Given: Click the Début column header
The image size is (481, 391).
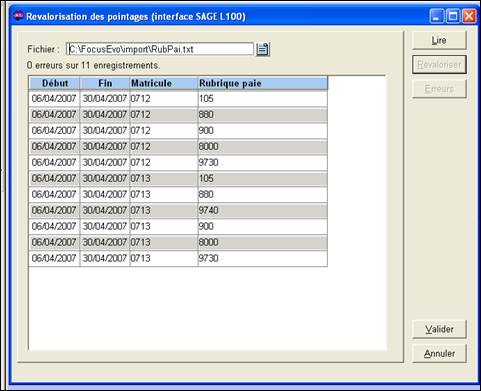Looking at the screenshot, I should coord(54,83).
